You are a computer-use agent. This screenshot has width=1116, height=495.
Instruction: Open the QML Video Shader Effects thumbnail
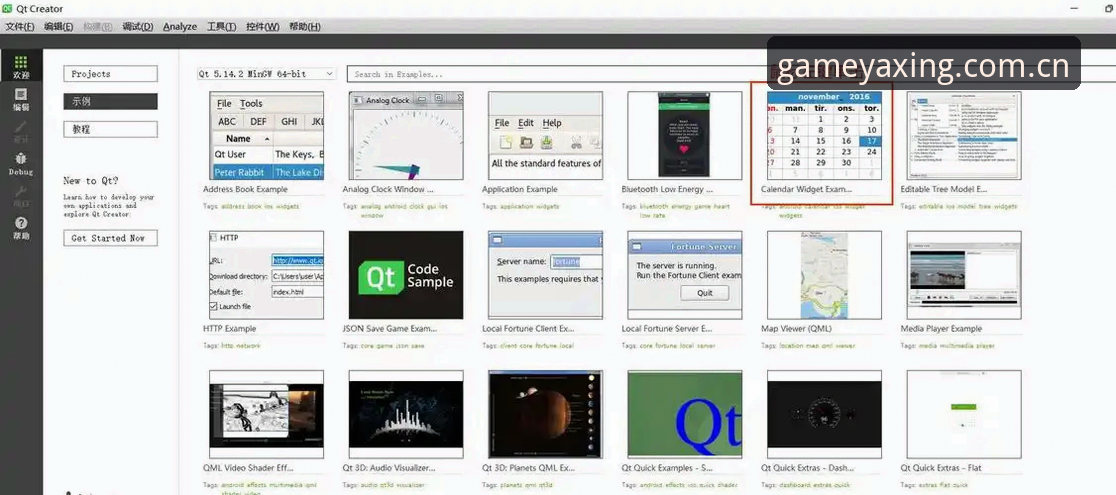coord(266,414)
